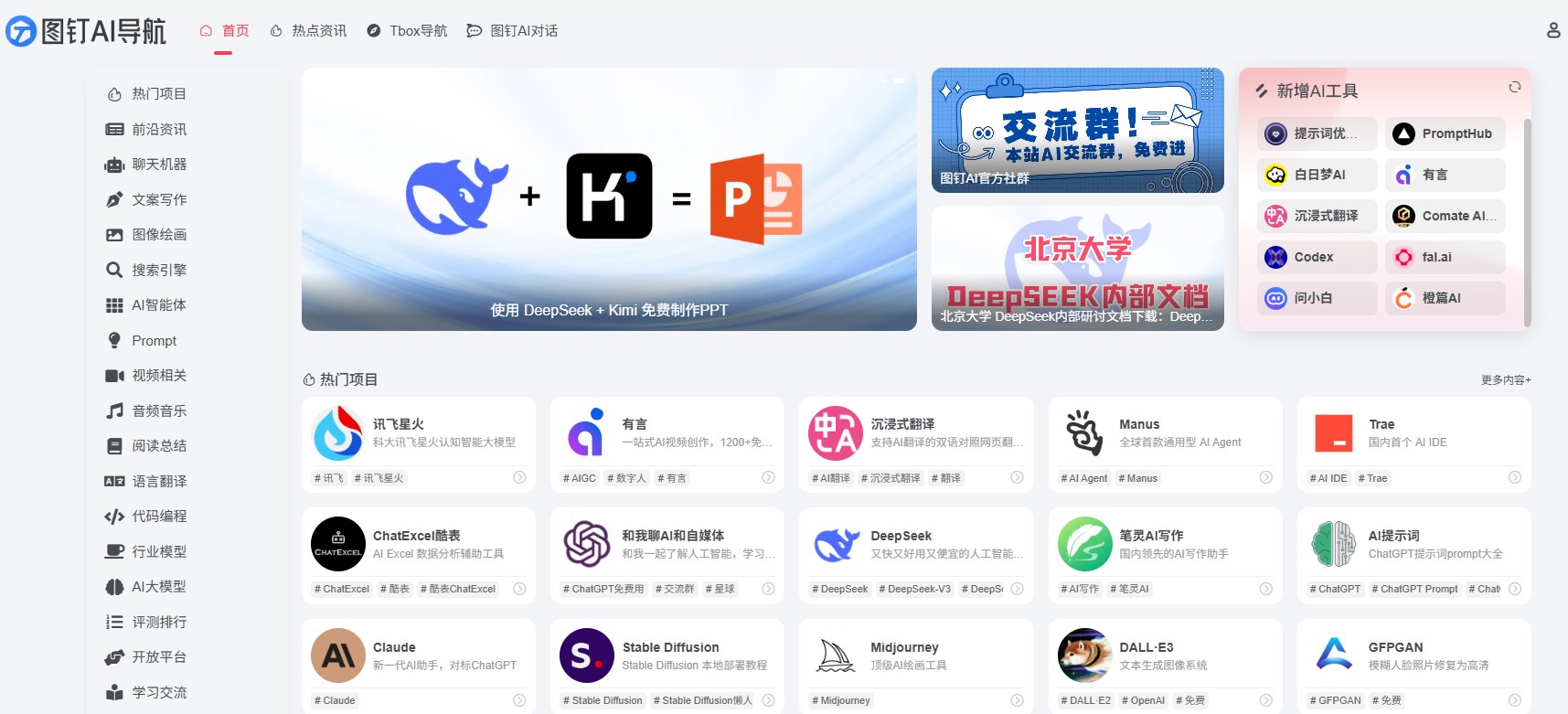Open 图钉AI对话 in the top navigation
Screen dimensions: 1568x714
(512, 31)
